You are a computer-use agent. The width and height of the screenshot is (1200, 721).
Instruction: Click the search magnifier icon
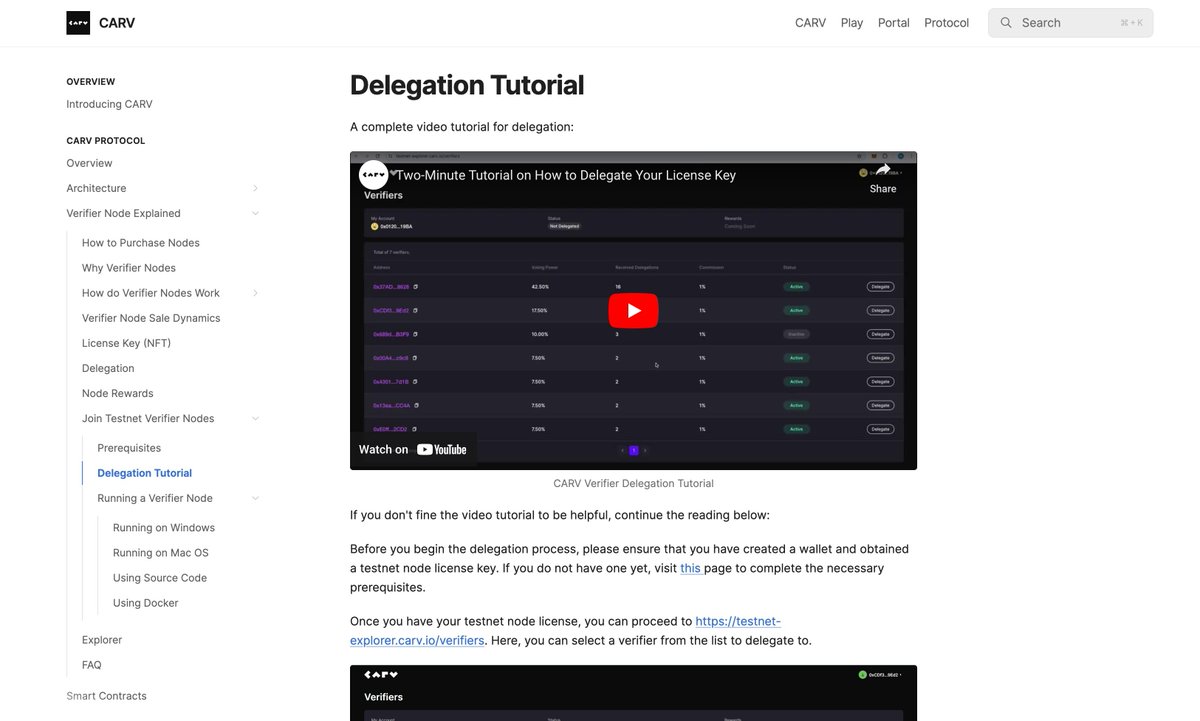pyautogui.click(x=1006, y=22)
